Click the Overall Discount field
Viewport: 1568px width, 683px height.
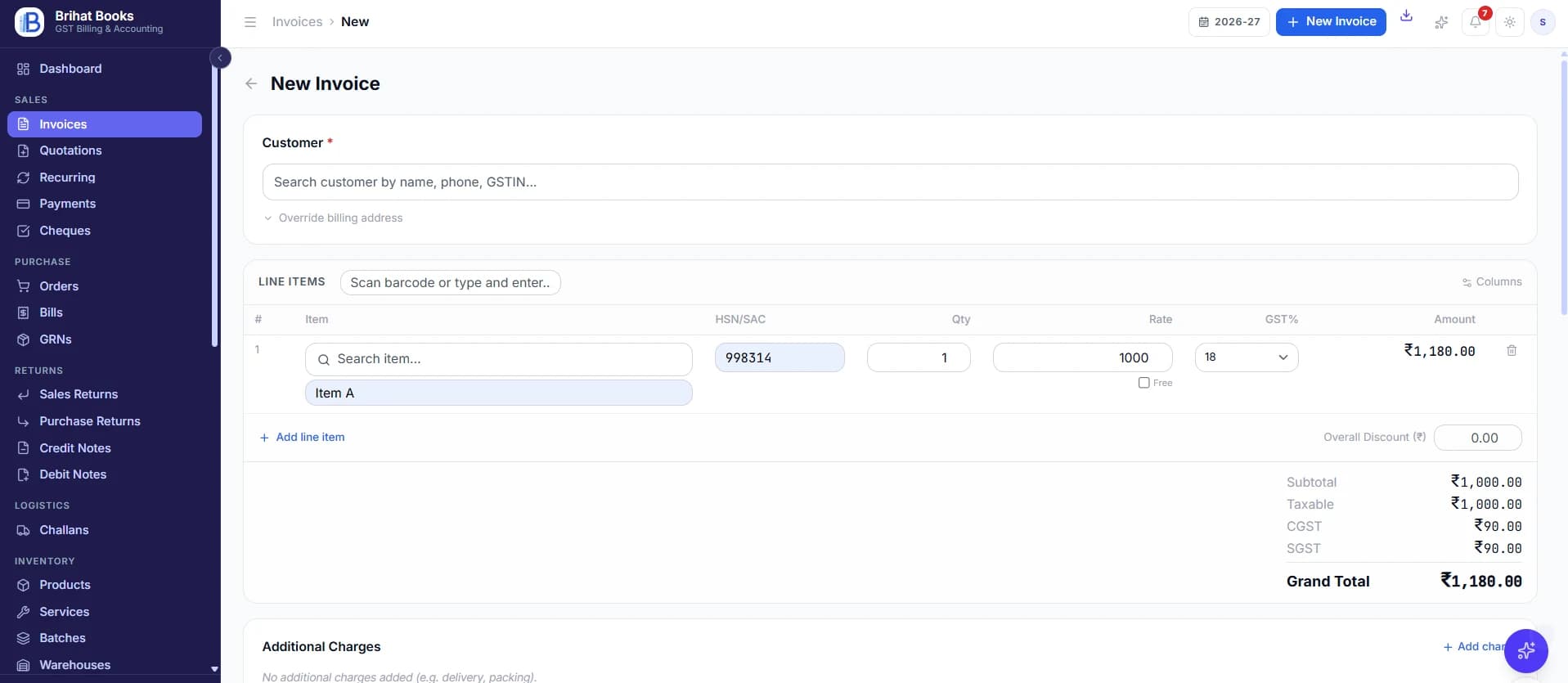[x=1477, y=438]
